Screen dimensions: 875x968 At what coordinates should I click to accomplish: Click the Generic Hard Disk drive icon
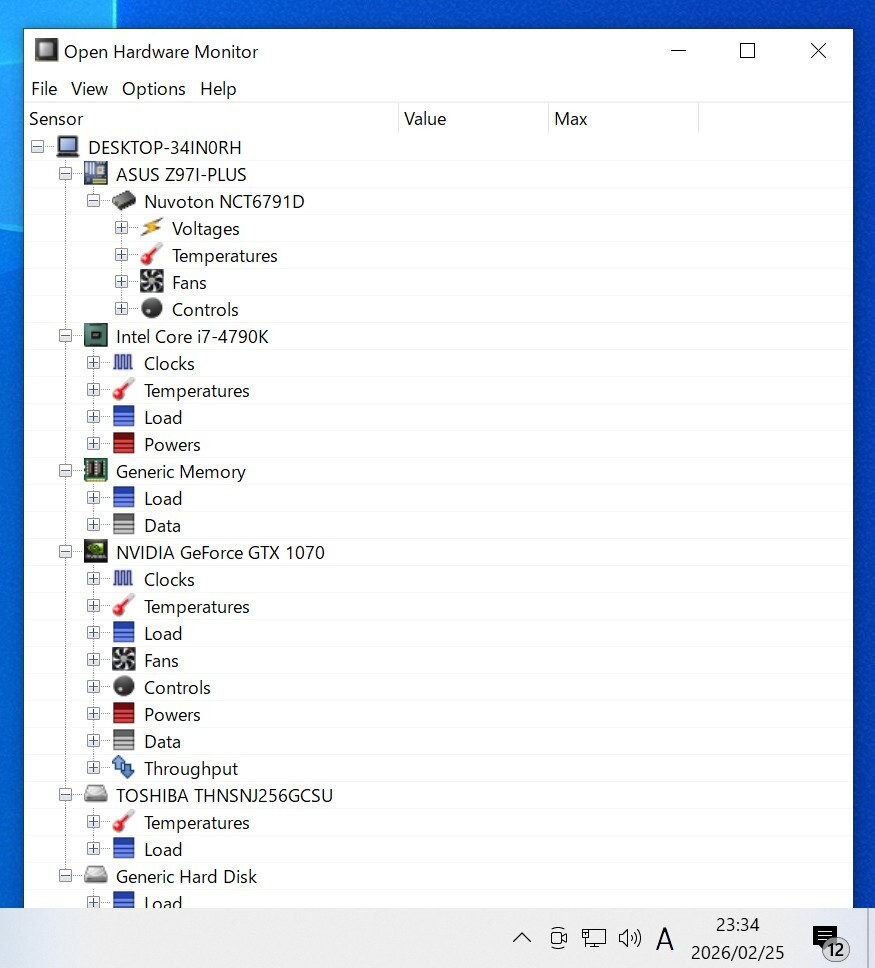(x=96, y=875)
